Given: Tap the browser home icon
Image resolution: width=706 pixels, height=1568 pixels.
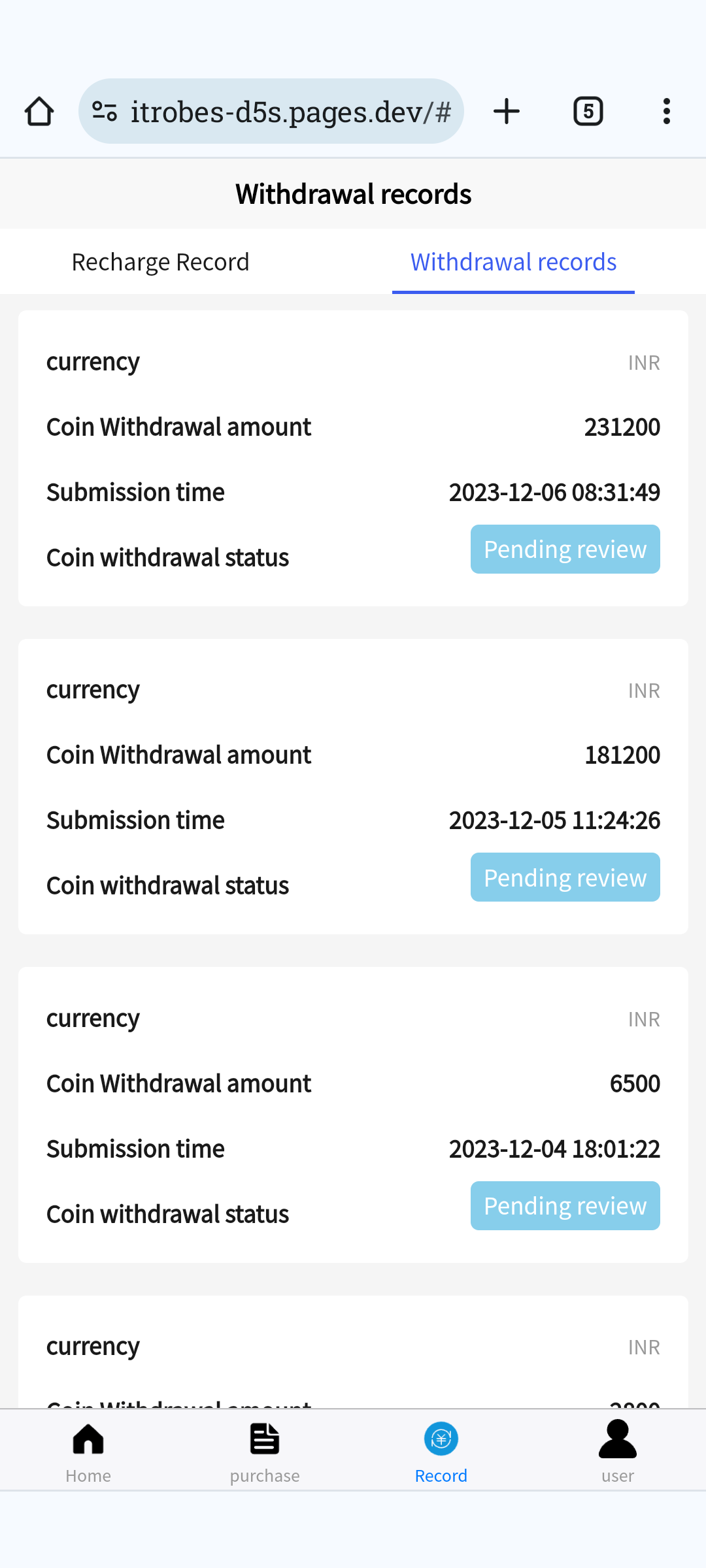Looking at the screenshot, I should [39, 112].
